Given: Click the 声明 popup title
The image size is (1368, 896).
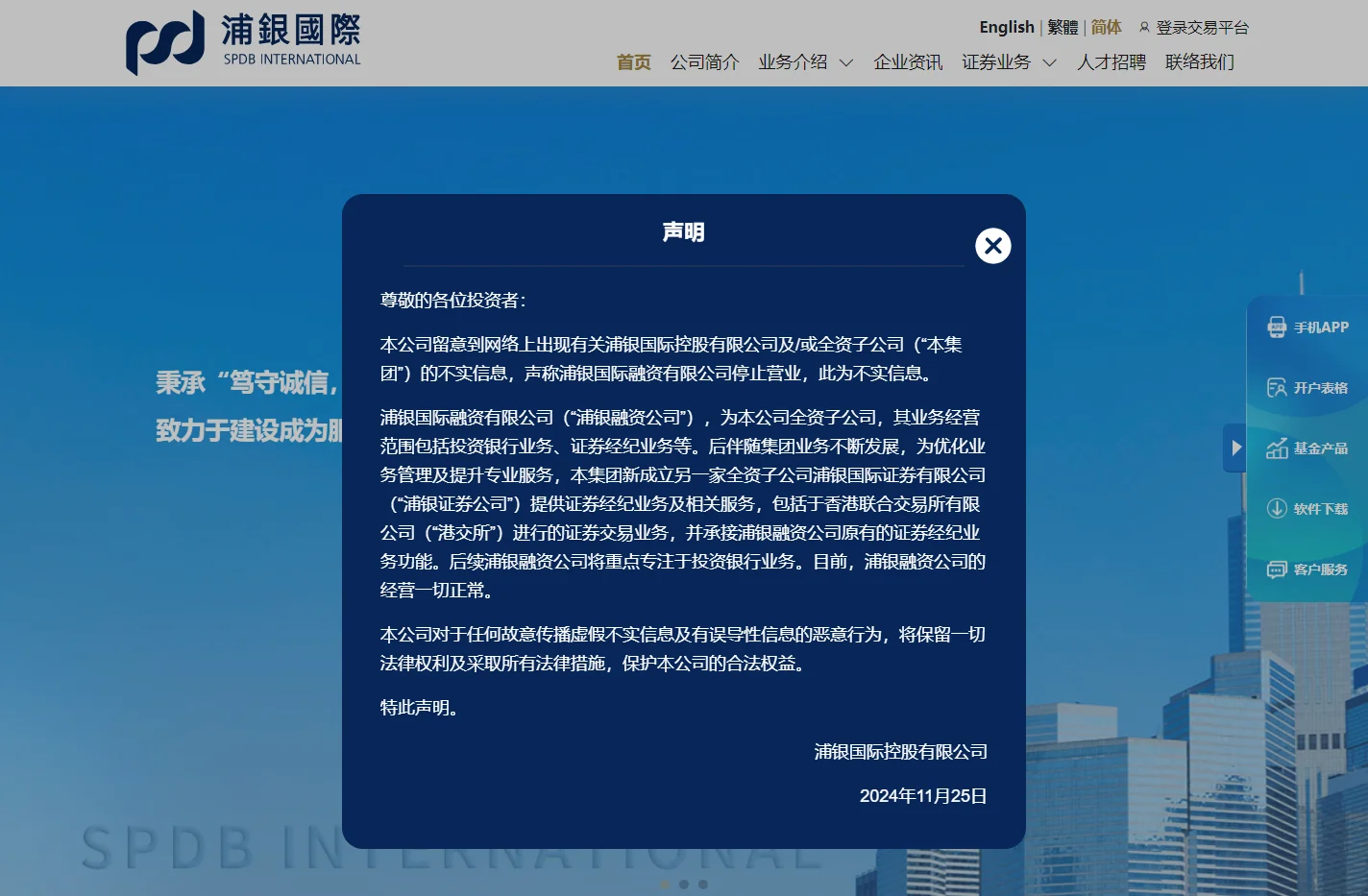Looking at the screenshot, I should pos(684,232).
